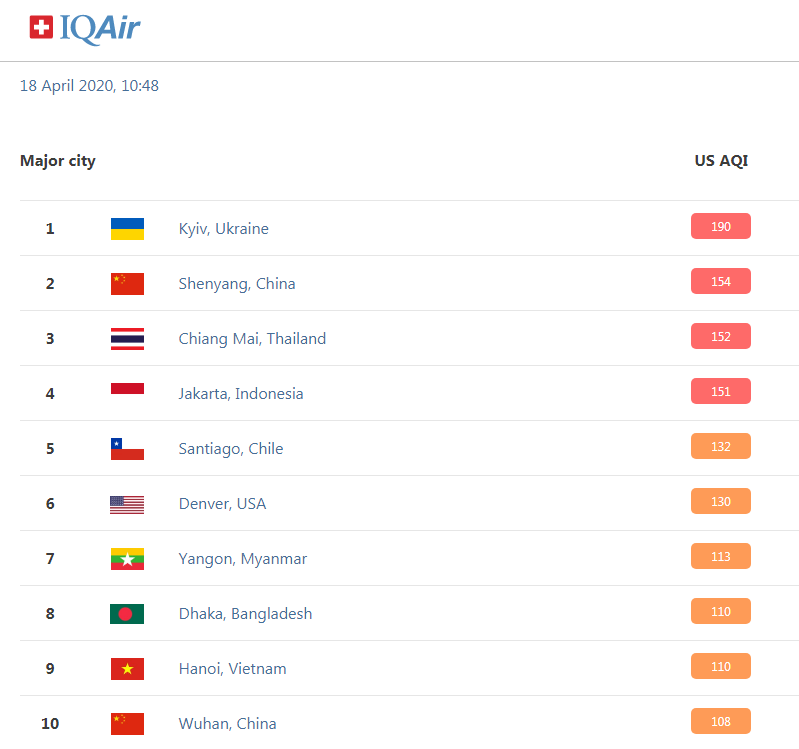
Task: Click the Thailand flag icon
Action: point(127,339)
